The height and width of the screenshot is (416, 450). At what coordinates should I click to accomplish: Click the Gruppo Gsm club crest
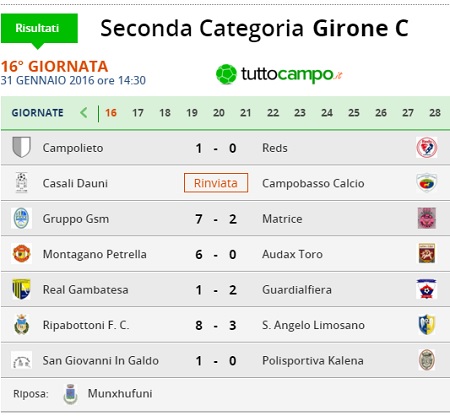[21, 218]
